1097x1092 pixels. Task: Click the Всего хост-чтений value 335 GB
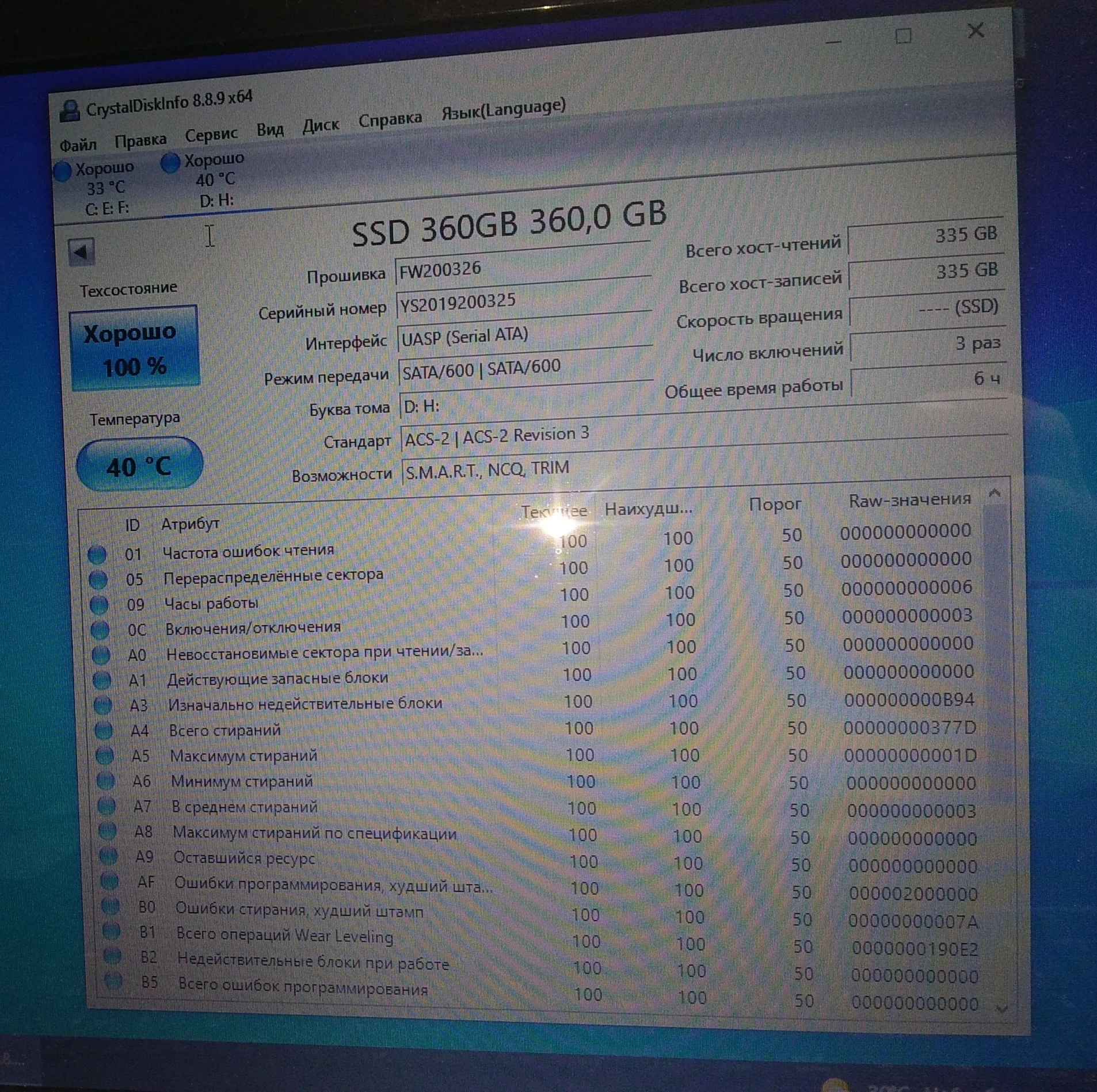pyautogui.click(x=925, y=235)
